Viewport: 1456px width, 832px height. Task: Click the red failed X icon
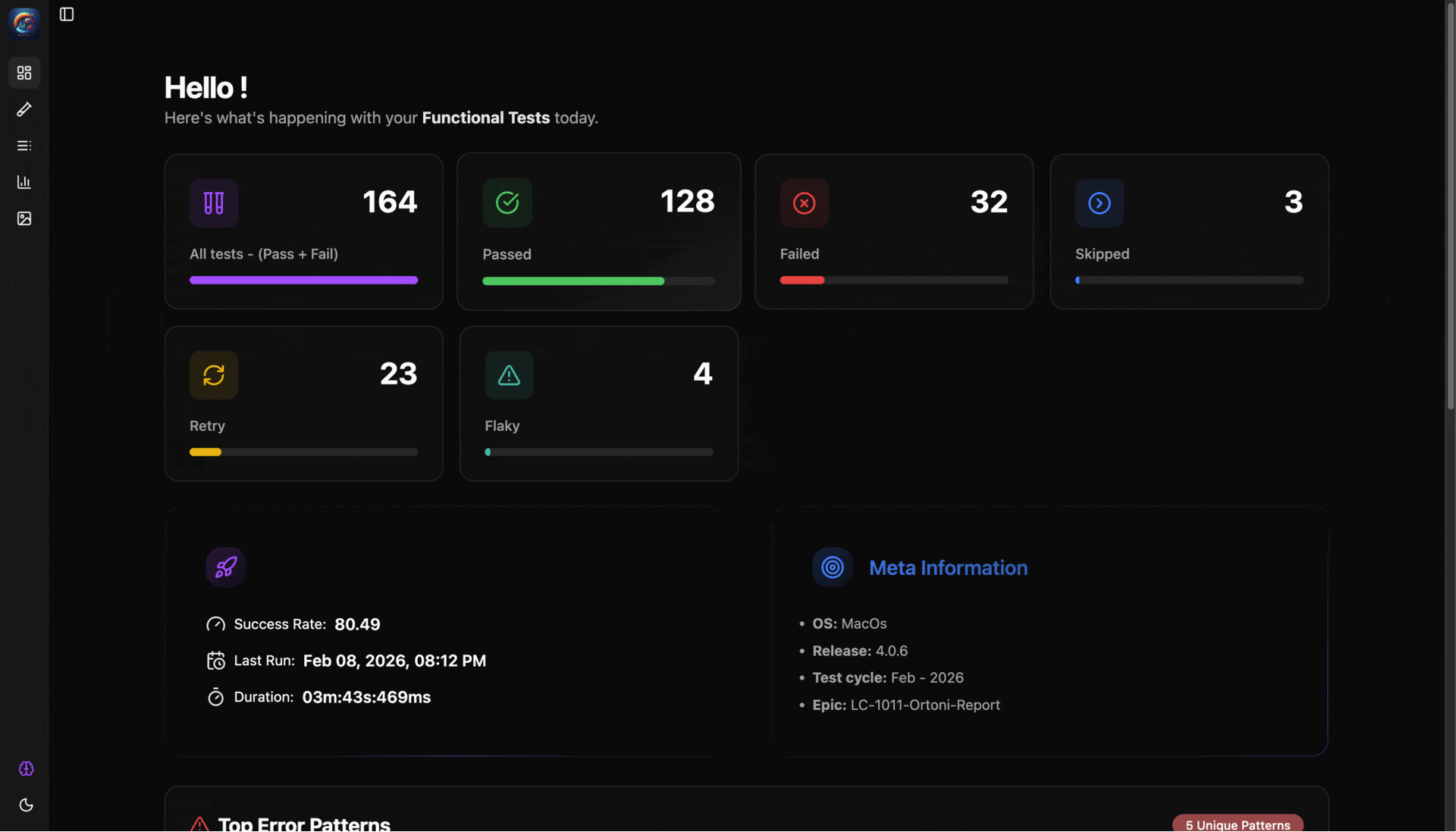804,203
